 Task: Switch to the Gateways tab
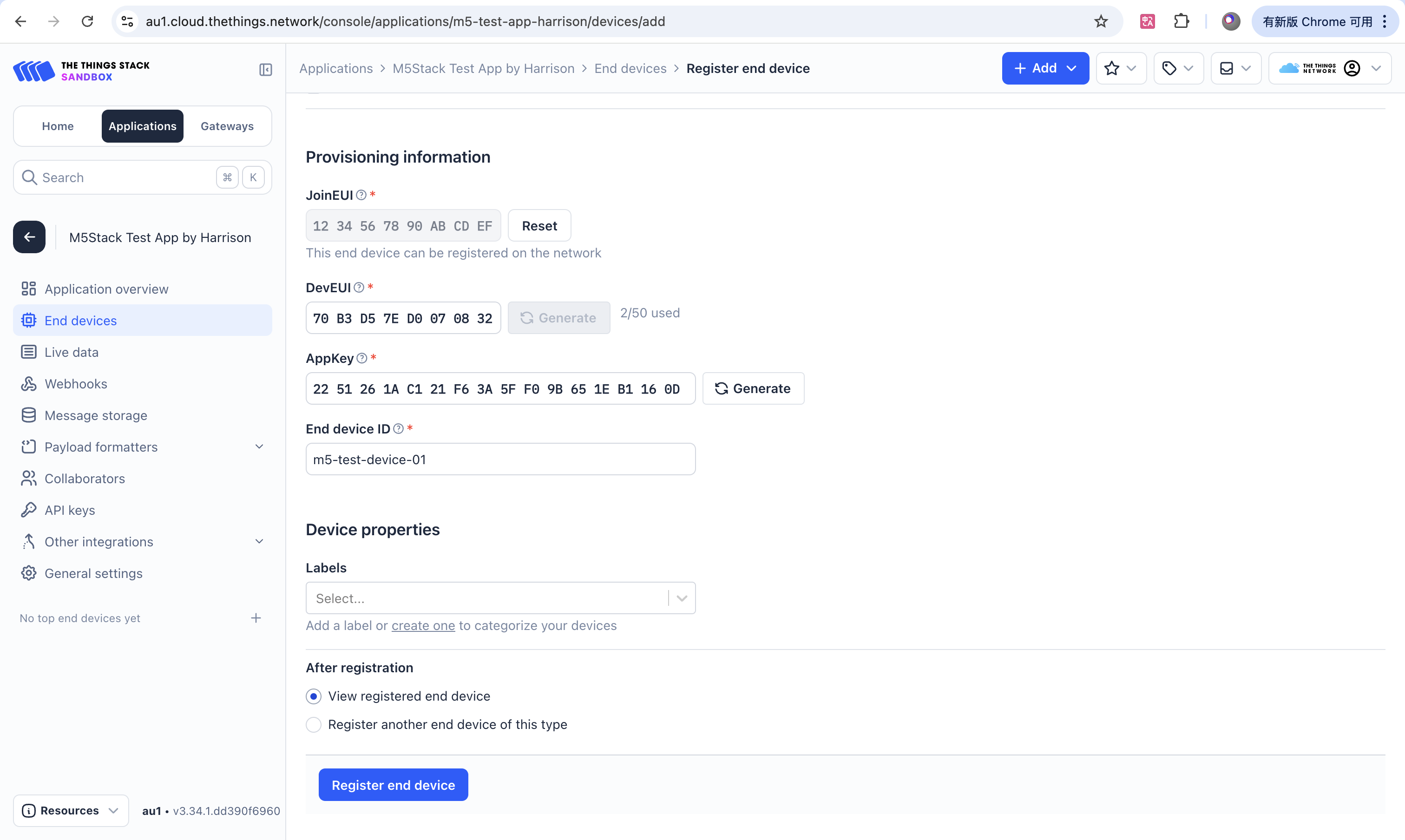click(227, 125)
